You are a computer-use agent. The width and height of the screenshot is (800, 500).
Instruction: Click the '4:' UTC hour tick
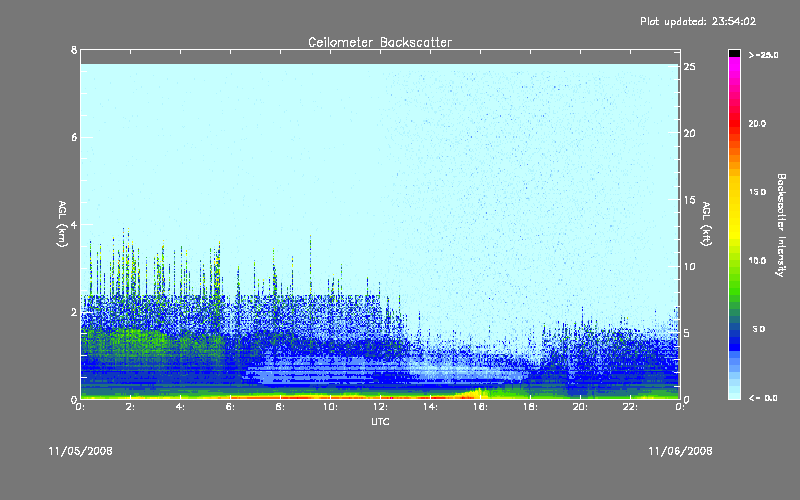(180, 407)
